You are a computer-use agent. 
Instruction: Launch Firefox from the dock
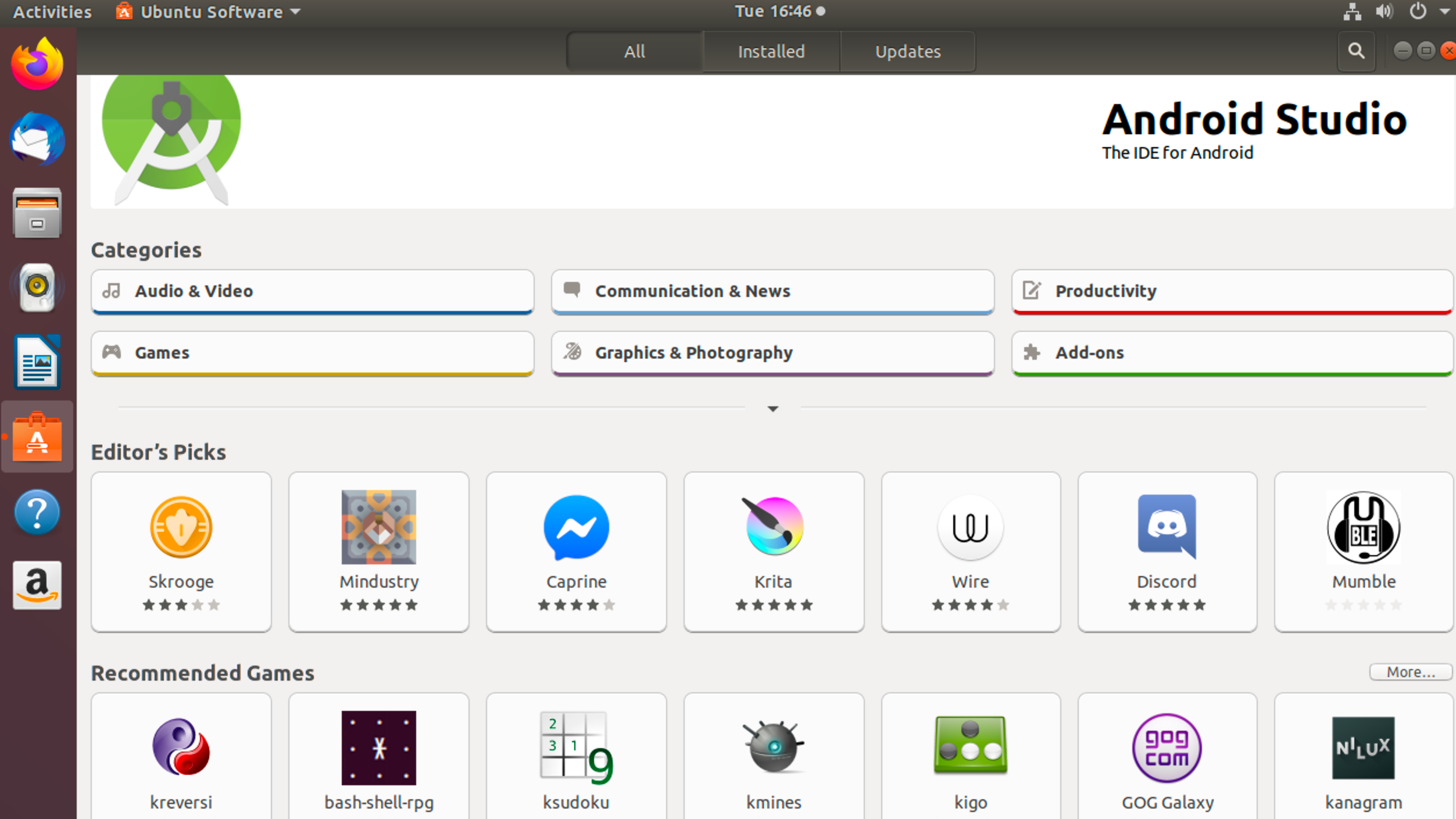(x=37, y=64)
